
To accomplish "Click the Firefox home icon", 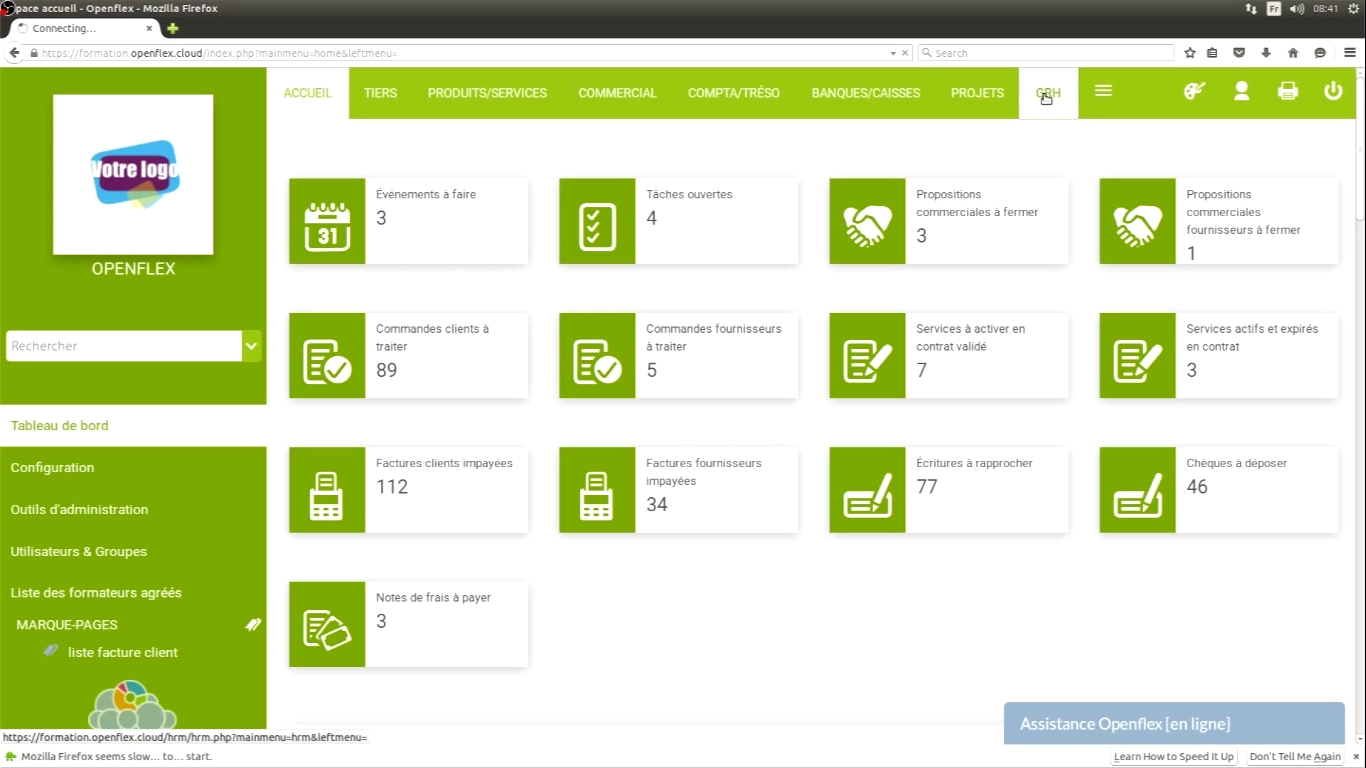I will point(1293,53).
